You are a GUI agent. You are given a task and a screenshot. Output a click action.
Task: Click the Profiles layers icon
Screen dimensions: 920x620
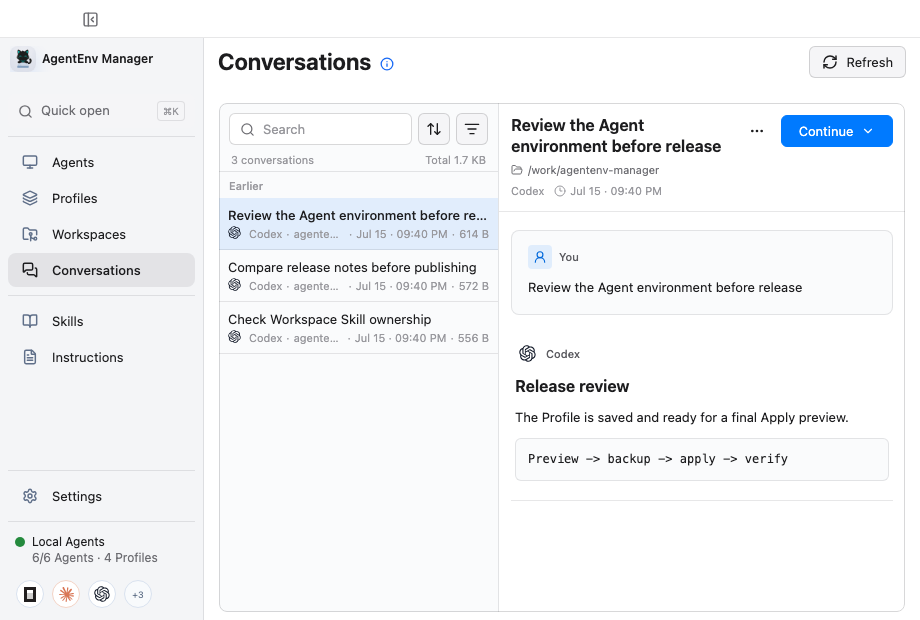(x=30, y=198)
